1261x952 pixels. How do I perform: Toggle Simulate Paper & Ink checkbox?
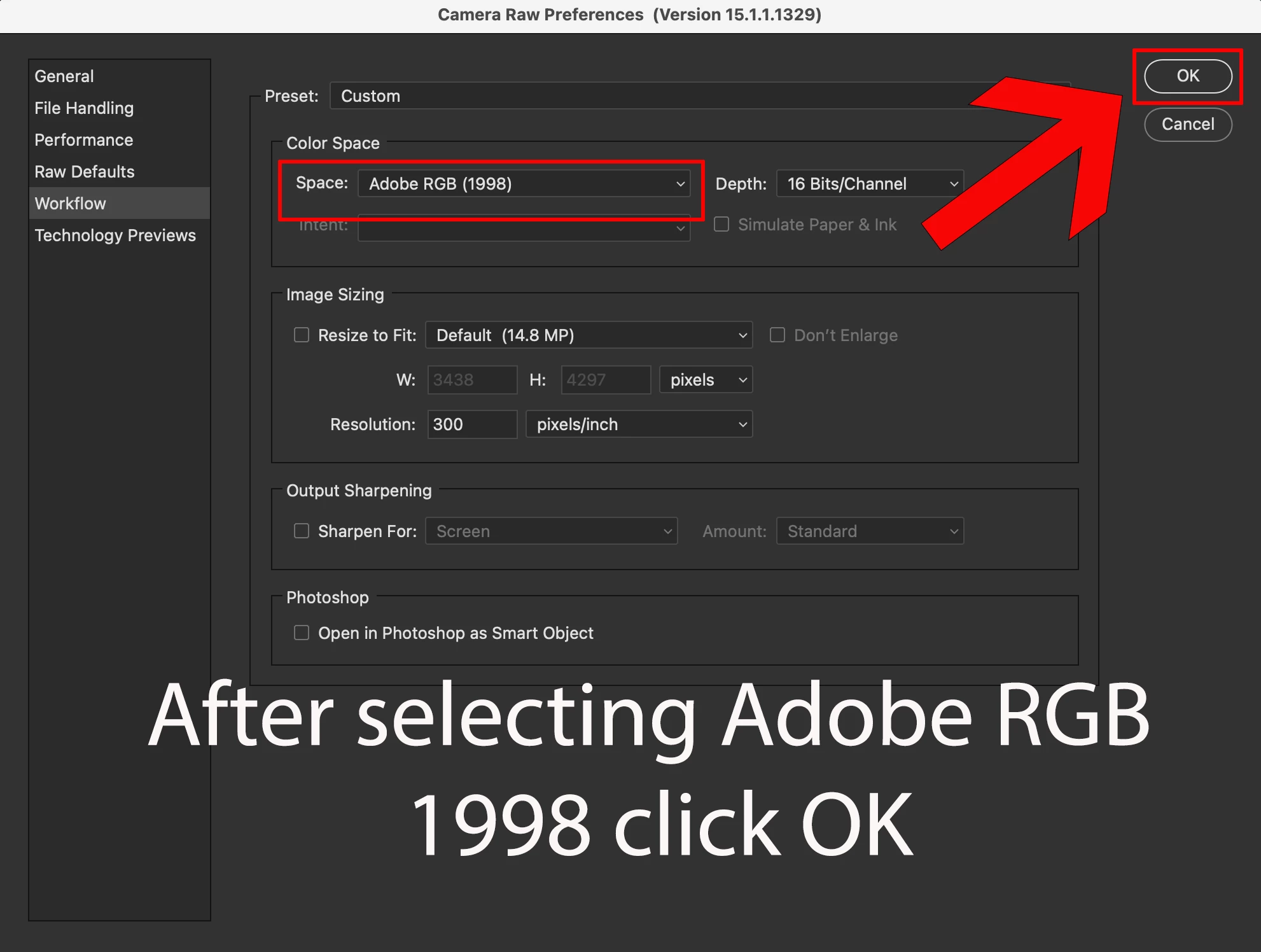click(x=721, y=225)
